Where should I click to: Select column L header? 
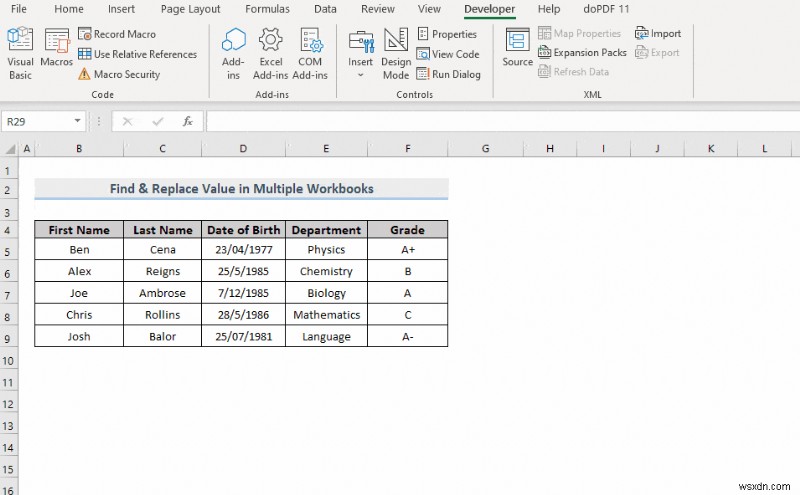pyautogui.click(x=764, y=149)
